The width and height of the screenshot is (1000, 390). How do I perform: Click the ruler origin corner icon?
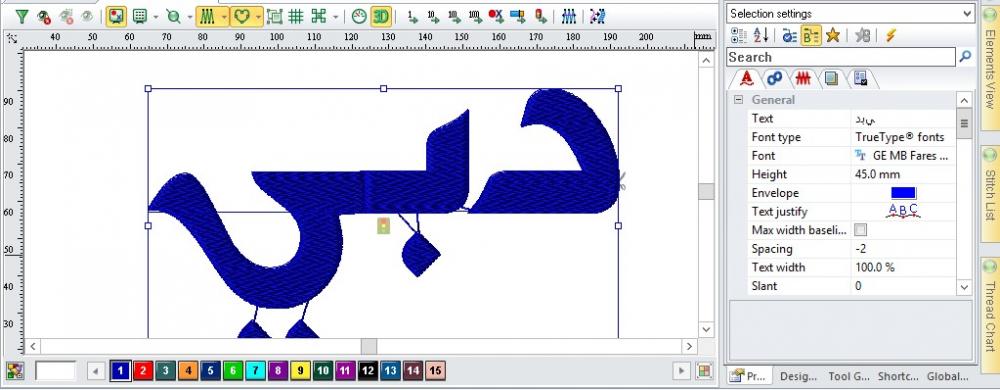11,39
